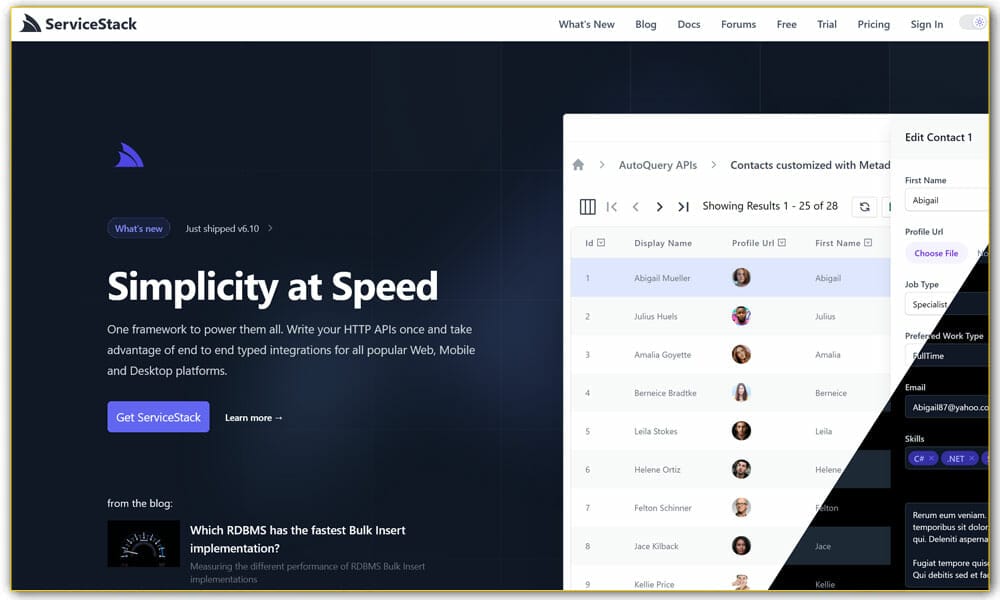Open the Id column filter dropdown
Image resolution: width=1000 pixels, height=600 pixels.
click(601, 243)
